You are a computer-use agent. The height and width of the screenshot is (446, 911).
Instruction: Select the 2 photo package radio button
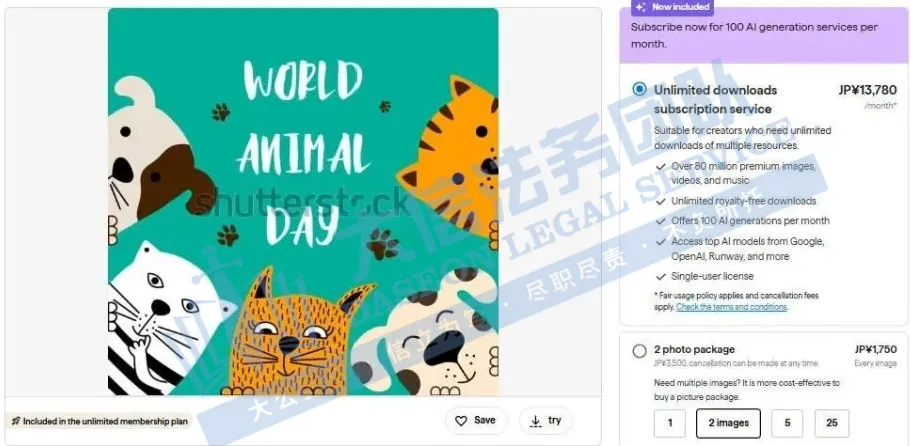coord(640,351)
